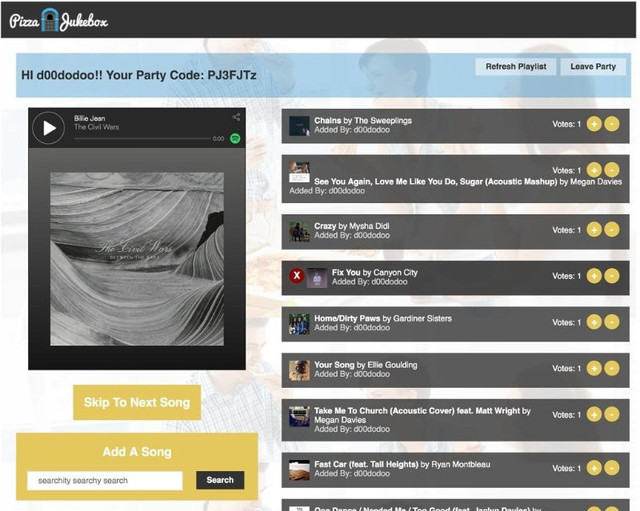
Task: Click the share icon in the player
Action: (236, 117)
